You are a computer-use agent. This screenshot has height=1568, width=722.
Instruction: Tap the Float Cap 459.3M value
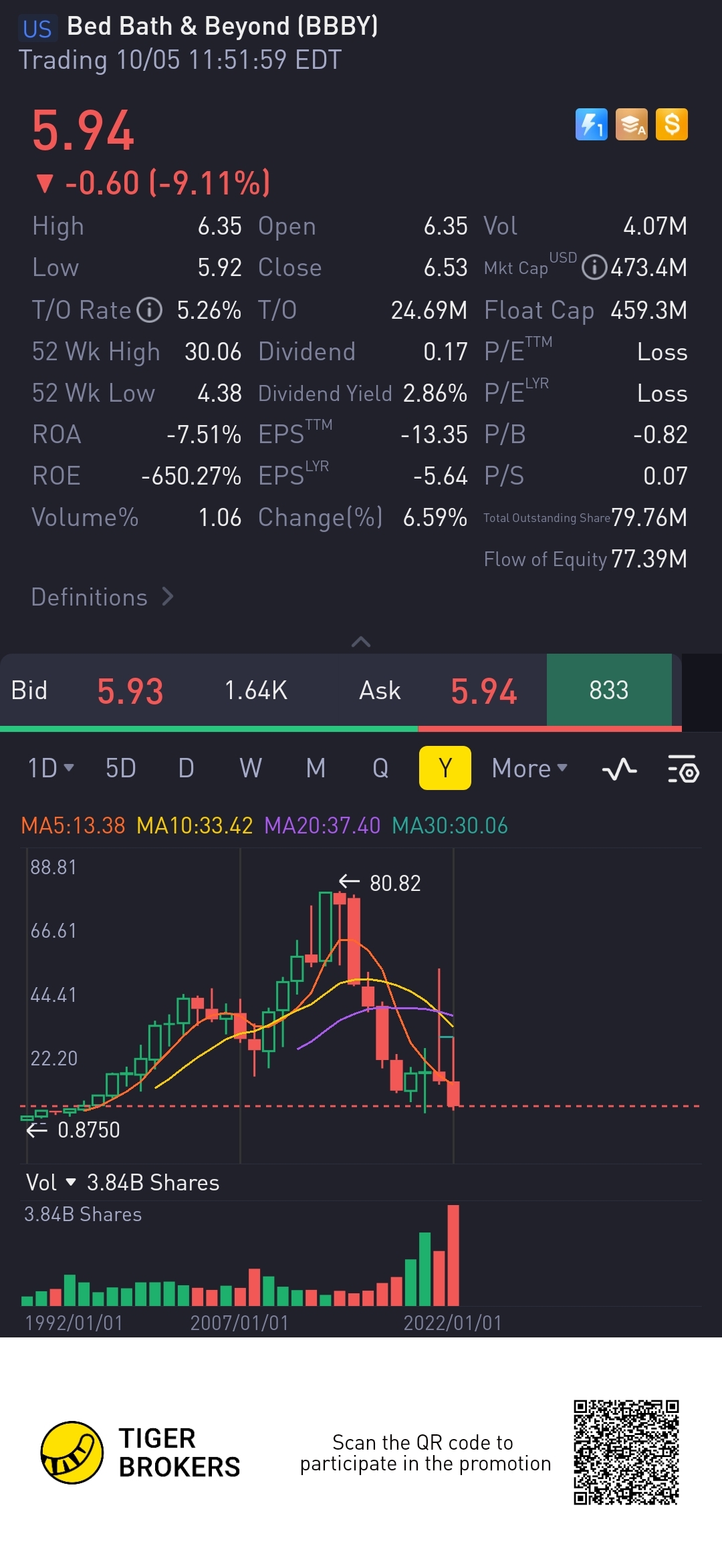[x=649, y=310]
